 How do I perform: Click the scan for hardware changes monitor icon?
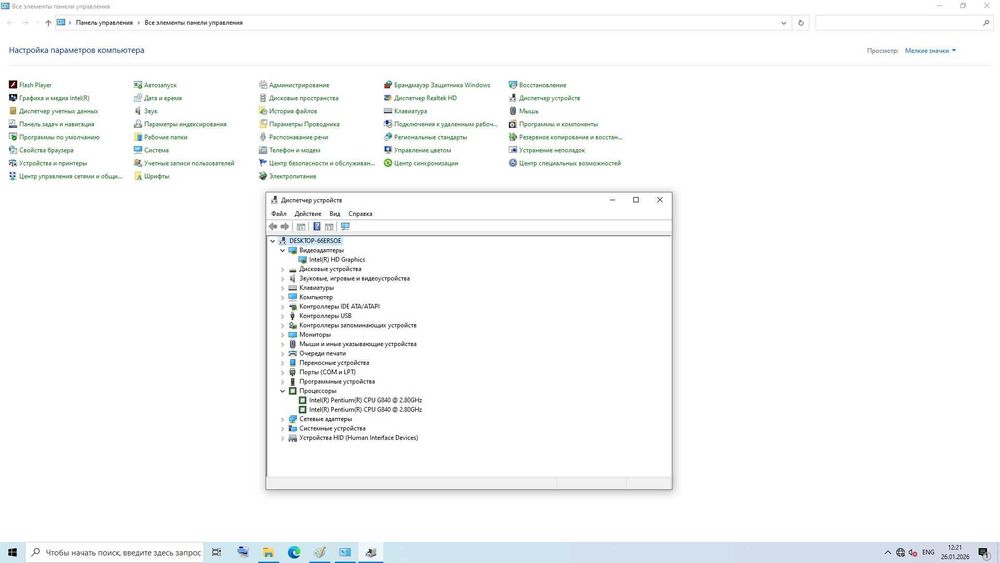345,226
